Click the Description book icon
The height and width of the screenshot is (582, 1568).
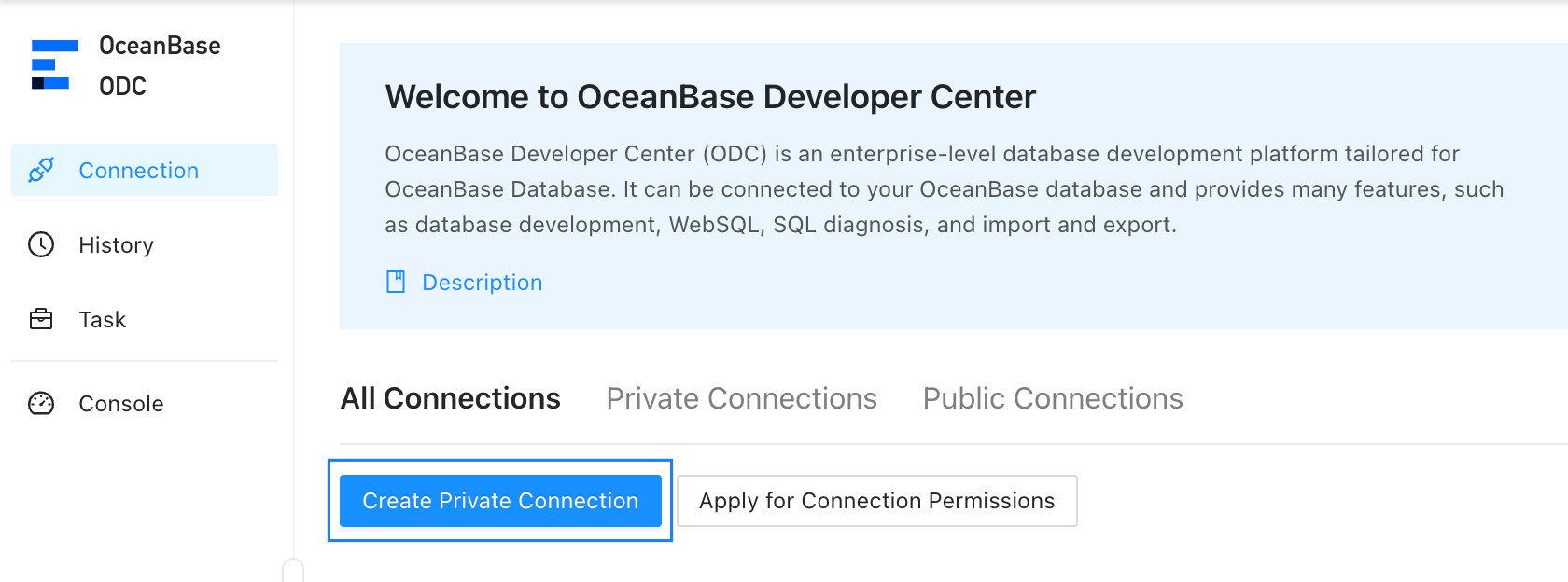396,282
